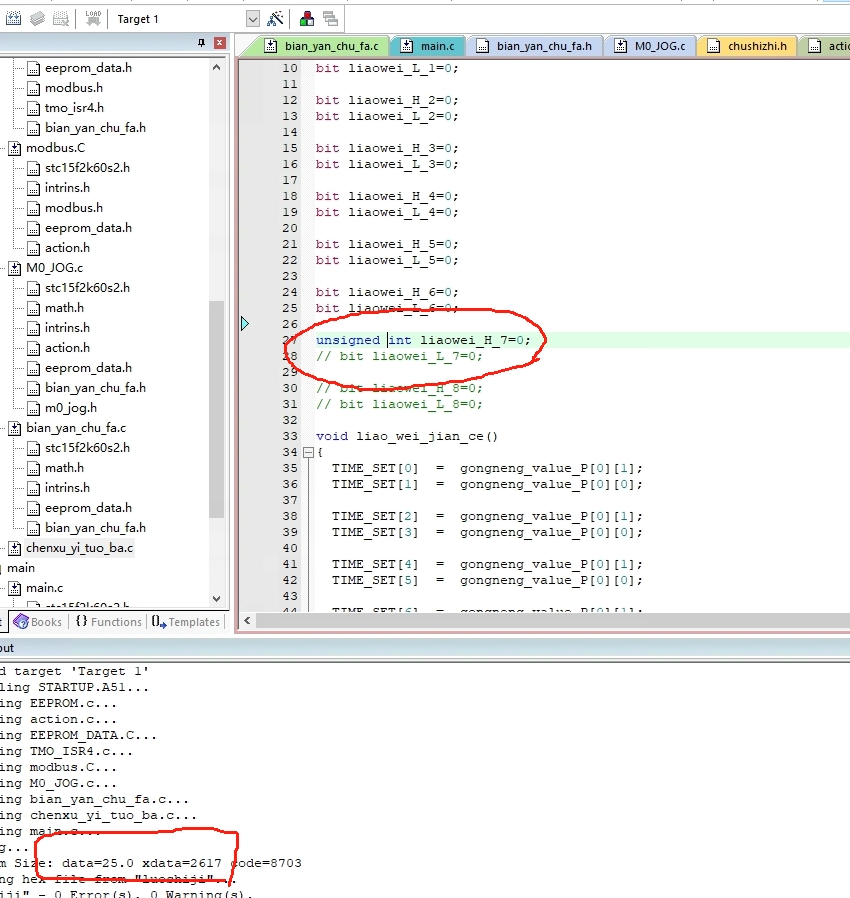Image resolution: width=850 pixels, height=898 pixels.
Task: Click header file icon beside m0_jog.h
Action: pyautogui.click(x=34, y=408)
